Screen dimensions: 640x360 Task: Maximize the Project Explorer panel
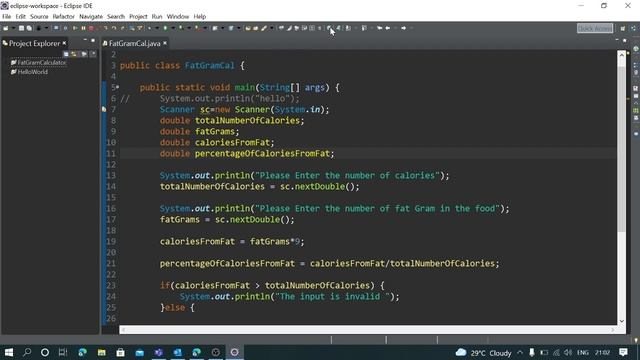[x=93, y=40]
